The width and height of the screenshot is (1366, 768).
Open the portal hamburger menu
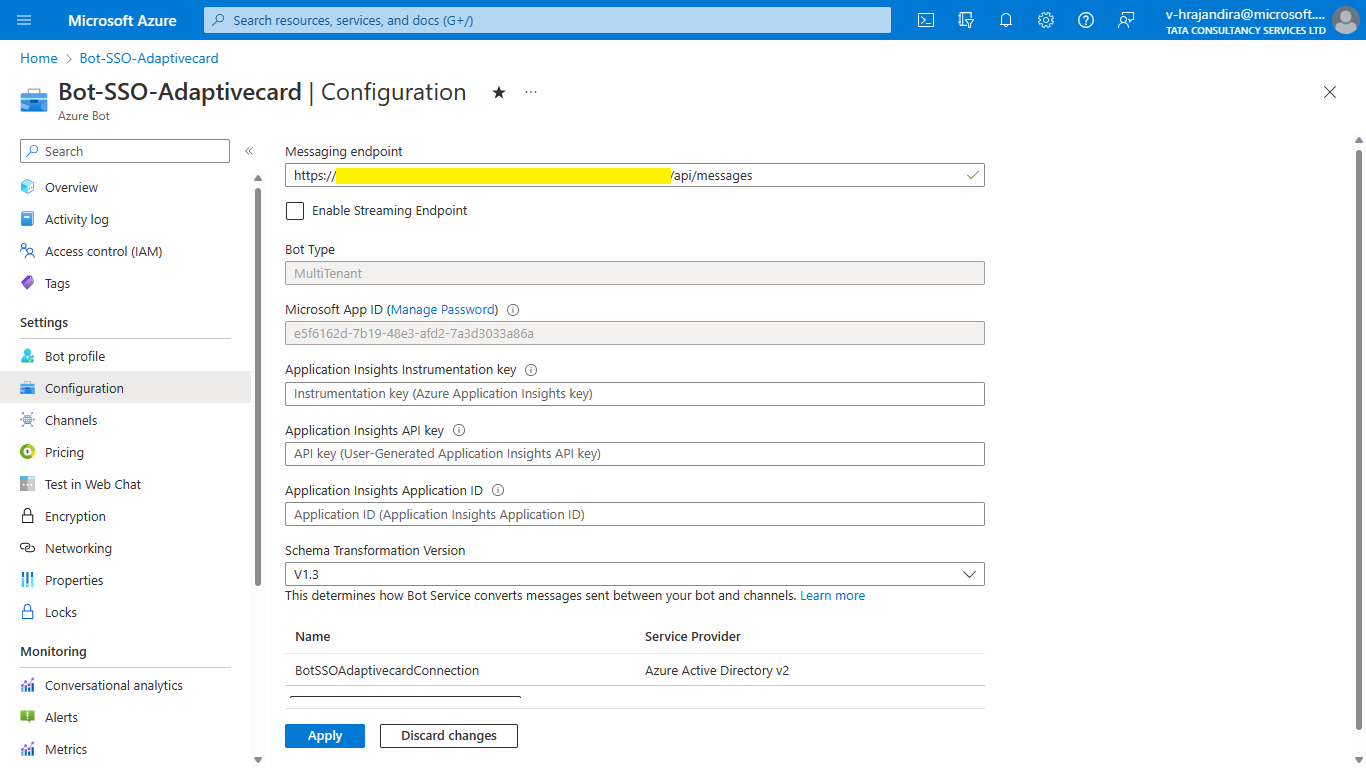coord(24,20)
